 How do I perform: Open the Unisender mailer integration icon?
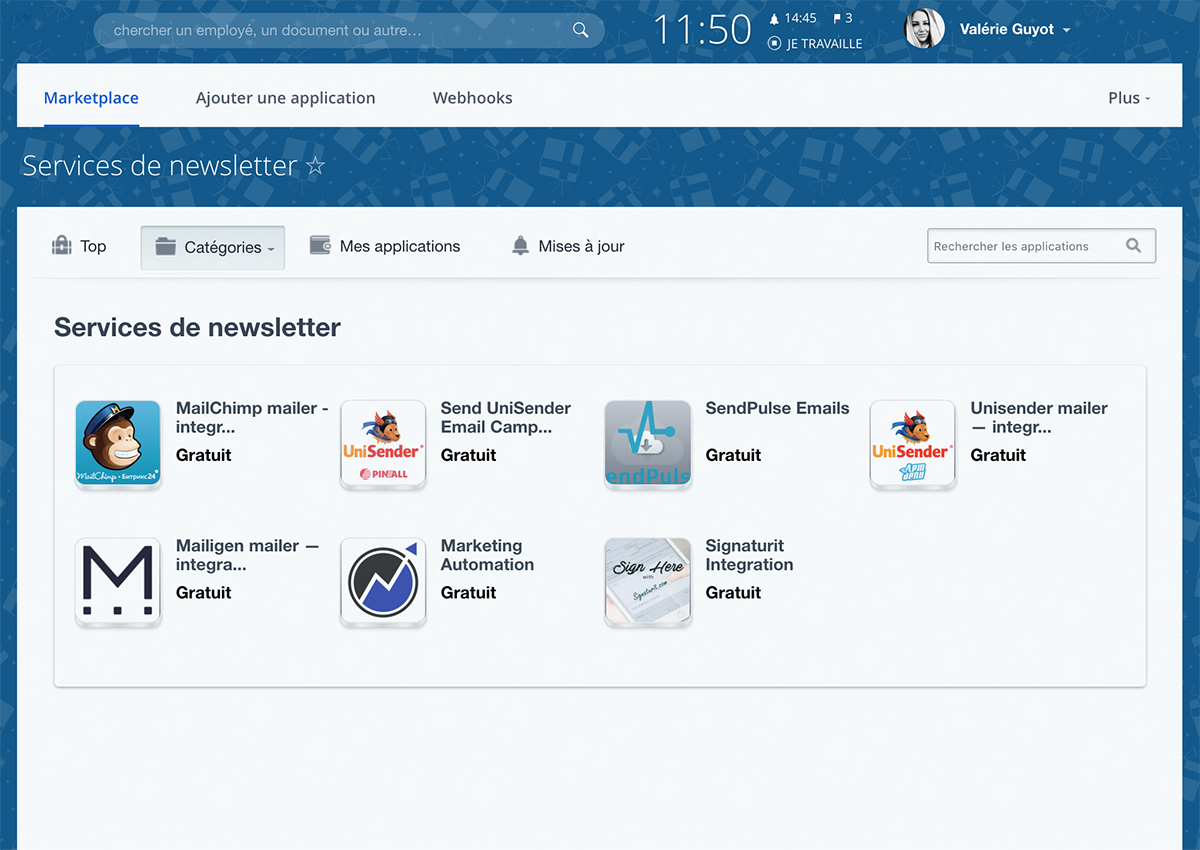[913, 444]
